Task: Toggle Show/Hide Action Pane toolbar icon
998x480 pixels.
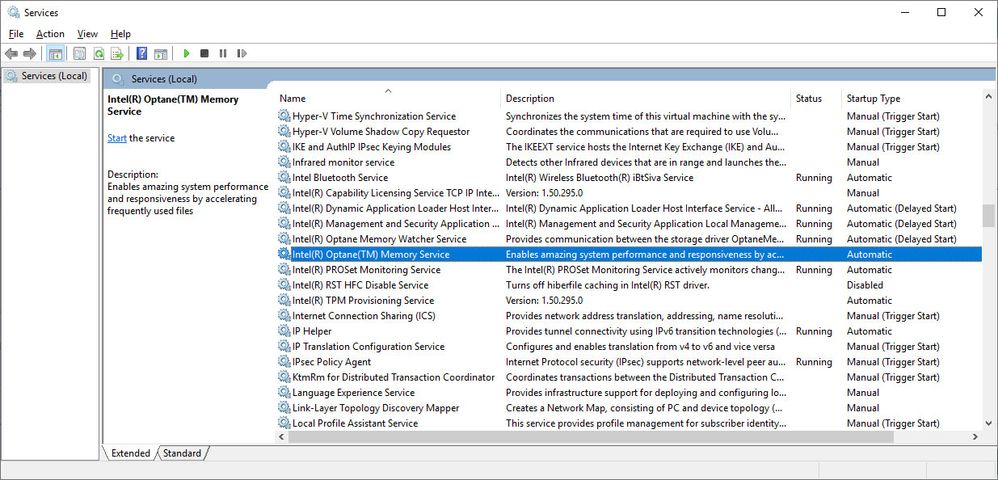Action: coord(160,53)
